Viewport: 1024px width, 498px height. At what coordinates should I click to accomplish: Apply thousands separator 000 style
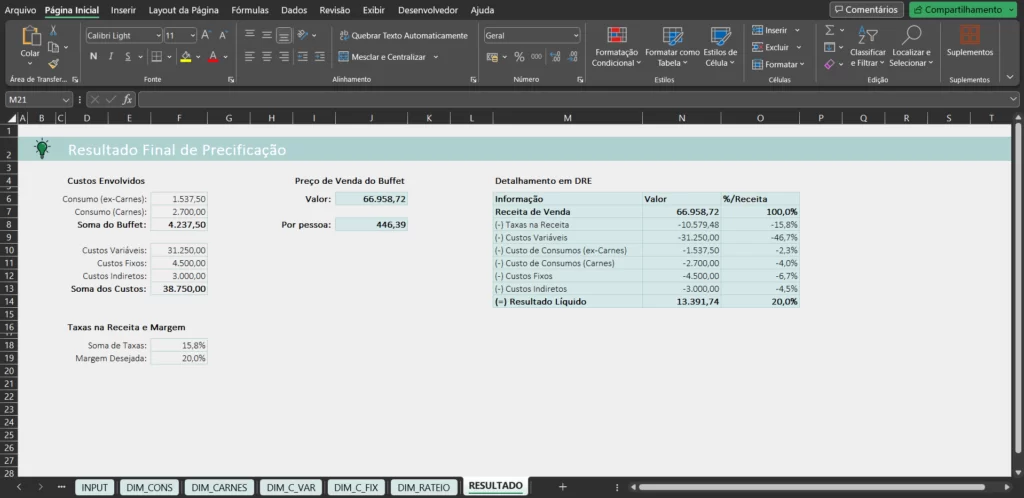(x=536, y=57)
